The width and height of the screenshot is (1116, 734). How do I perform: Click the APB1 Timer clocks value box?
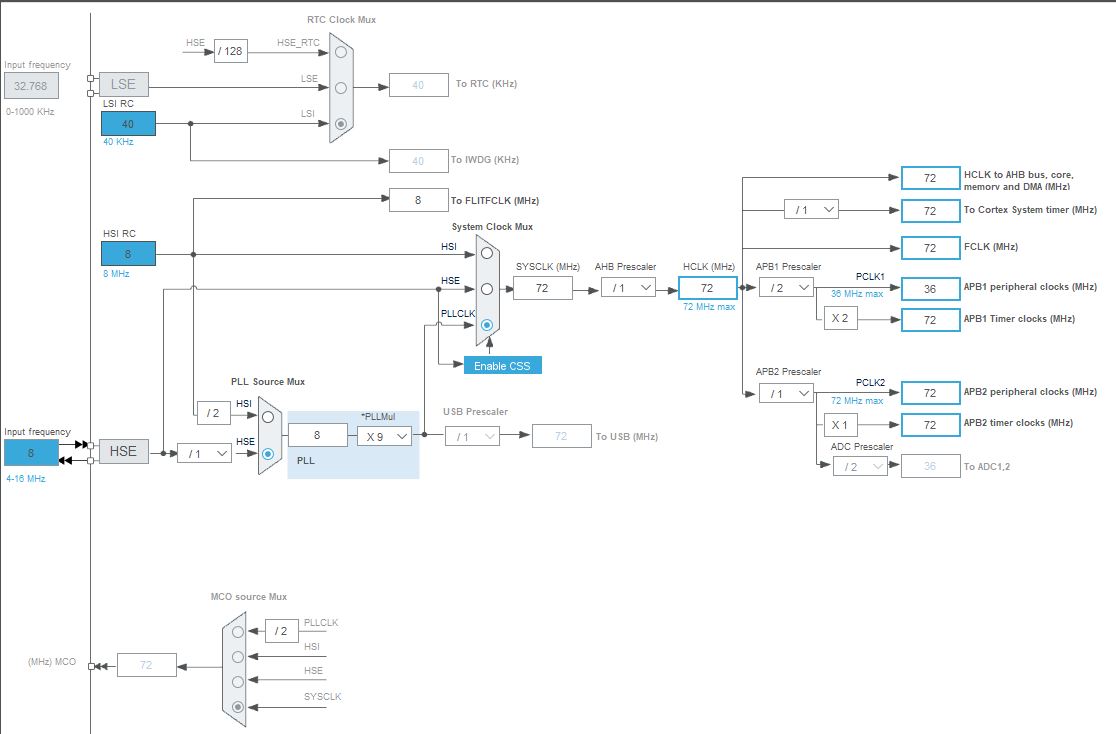click(931, 320)
